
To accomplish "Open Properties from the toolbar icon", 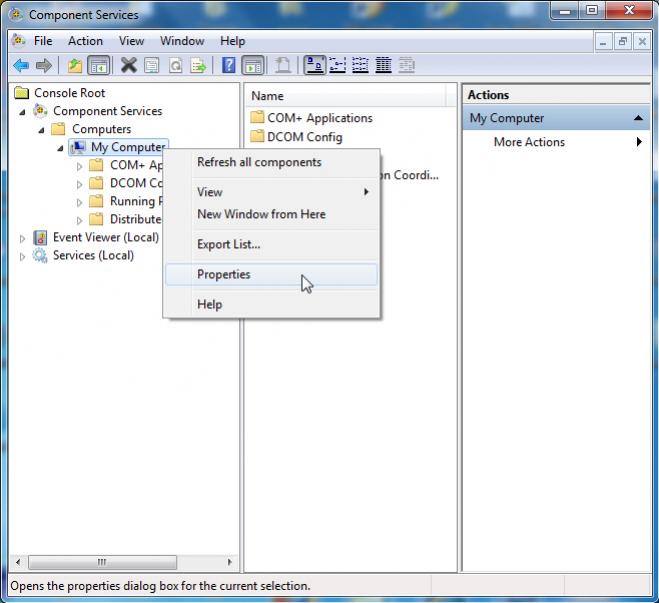I will click(x=152, y=66).
